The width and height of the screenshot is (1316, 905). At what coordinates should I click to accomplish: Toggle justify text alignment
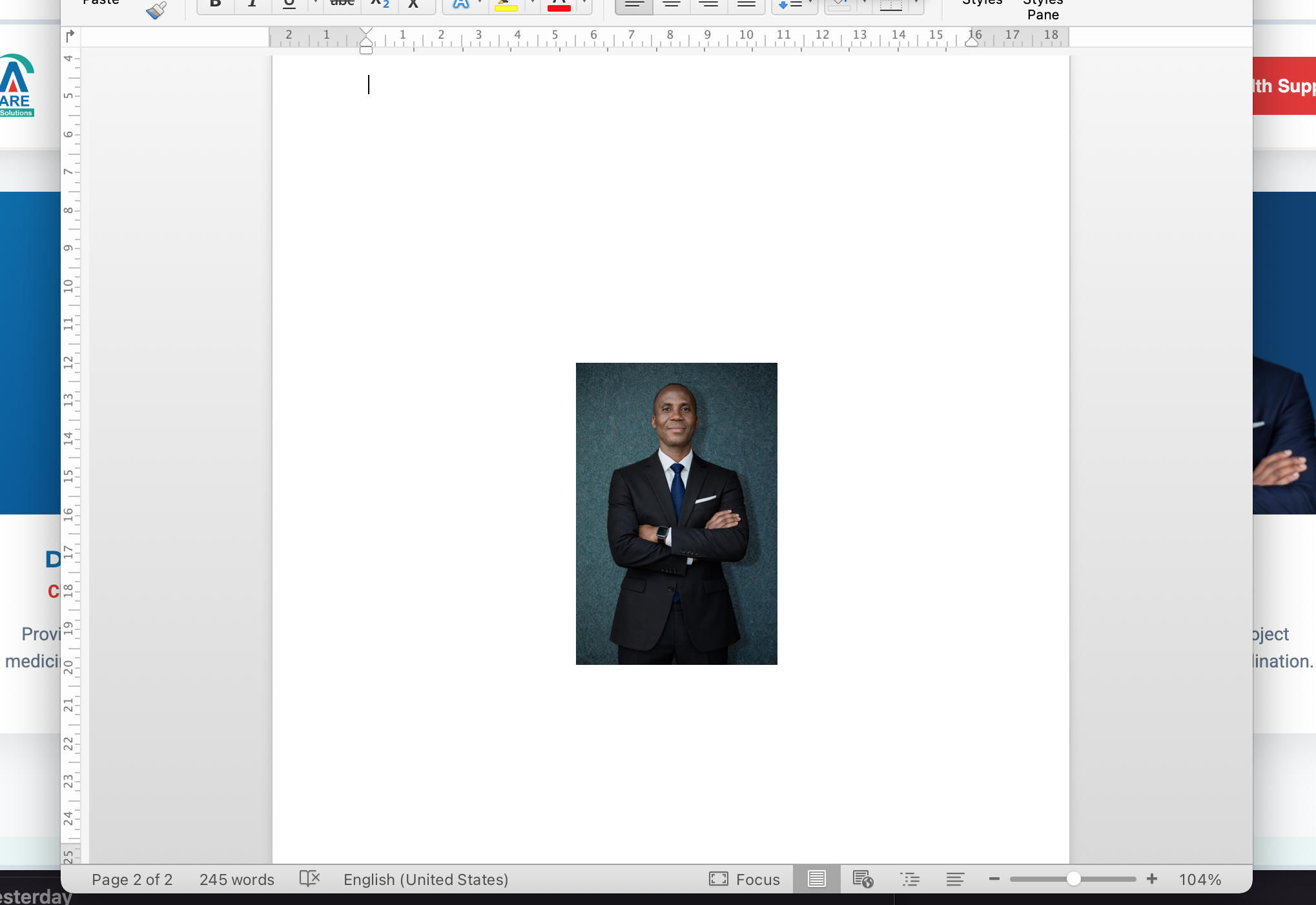746,5
